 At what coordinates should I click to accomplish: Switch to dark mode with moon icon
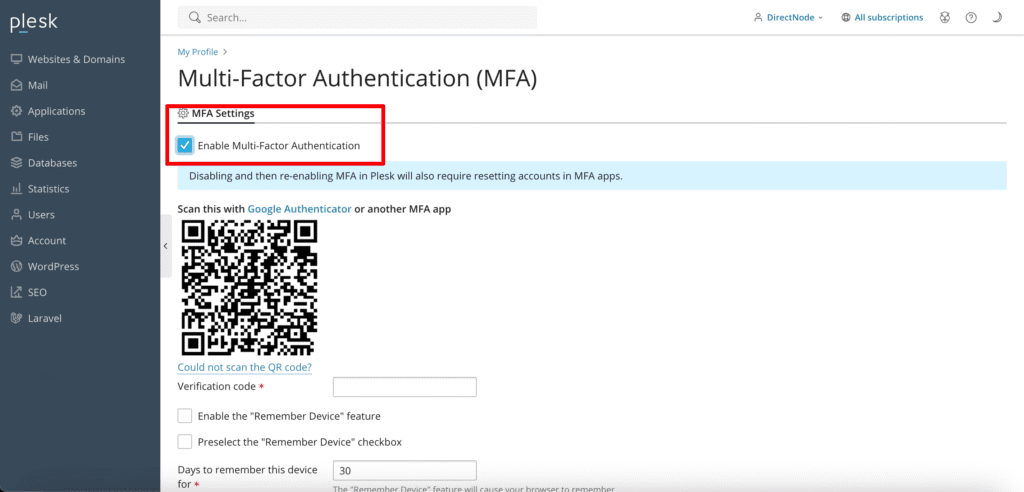997,18
